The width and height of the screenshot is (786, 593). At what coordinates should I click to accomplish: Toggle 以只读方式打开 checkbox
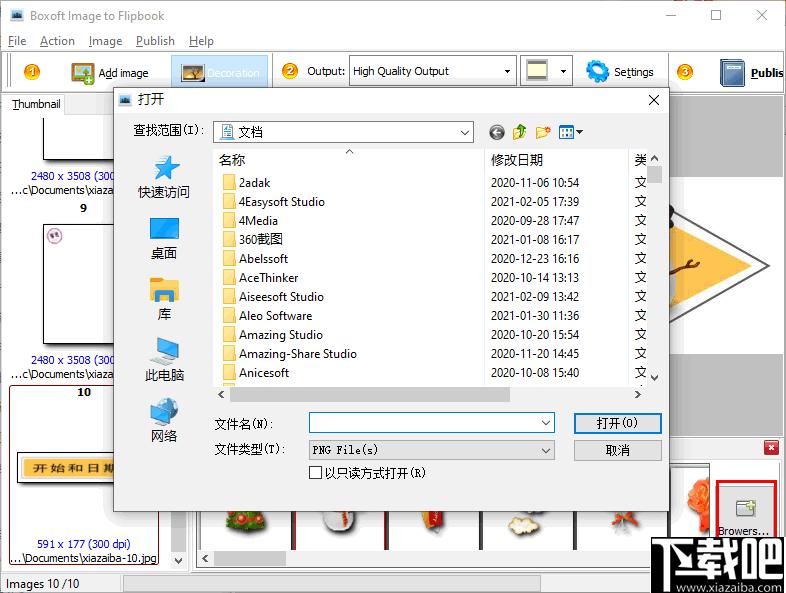[315, 473]
